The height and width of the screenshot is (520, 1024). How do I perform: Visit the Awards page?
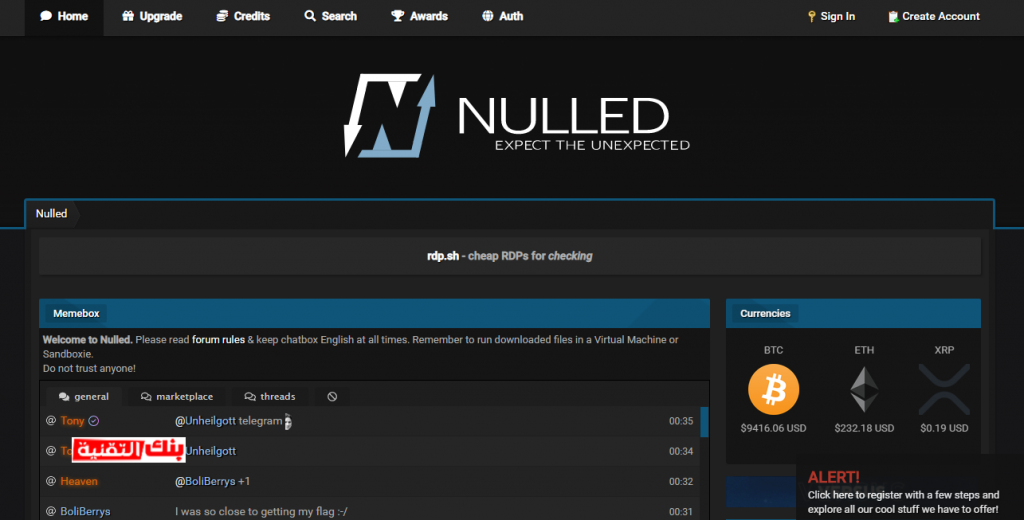pyautogui.click(x=419, y=16)
